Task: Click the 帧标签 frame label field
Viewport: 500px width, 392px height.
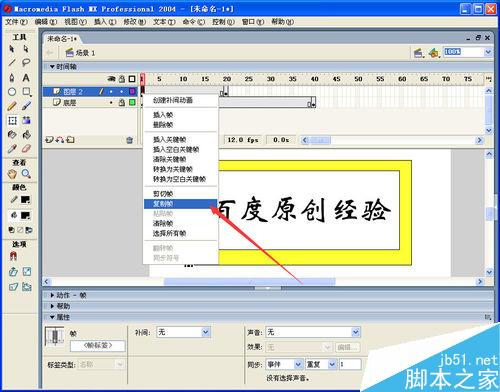Action: [x=98, y=346]
